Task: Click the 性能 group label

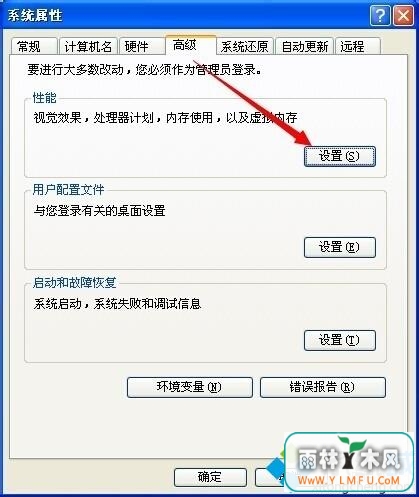Action: pos(45,98)
